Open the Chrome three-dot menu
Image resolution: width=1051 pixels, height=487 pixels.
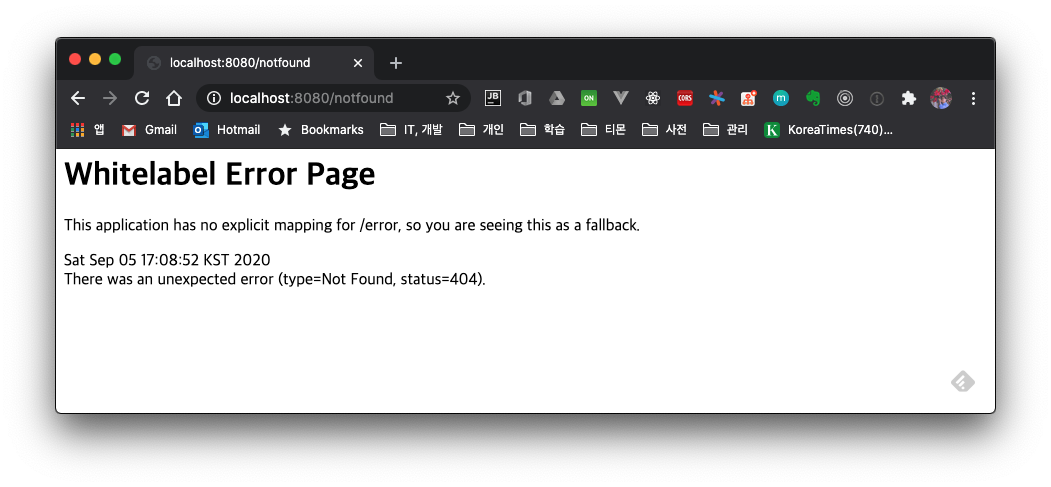pos(973,98)
